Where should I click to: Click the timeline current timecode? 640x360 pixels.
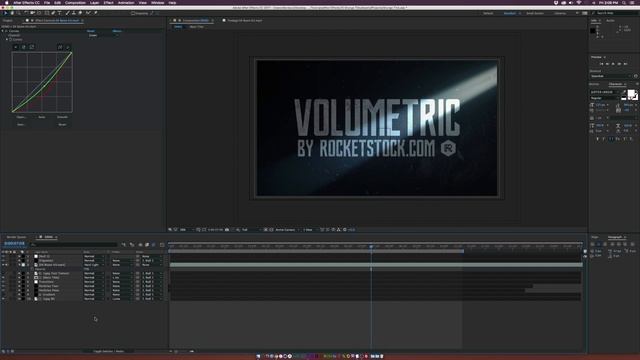(15, 244)
